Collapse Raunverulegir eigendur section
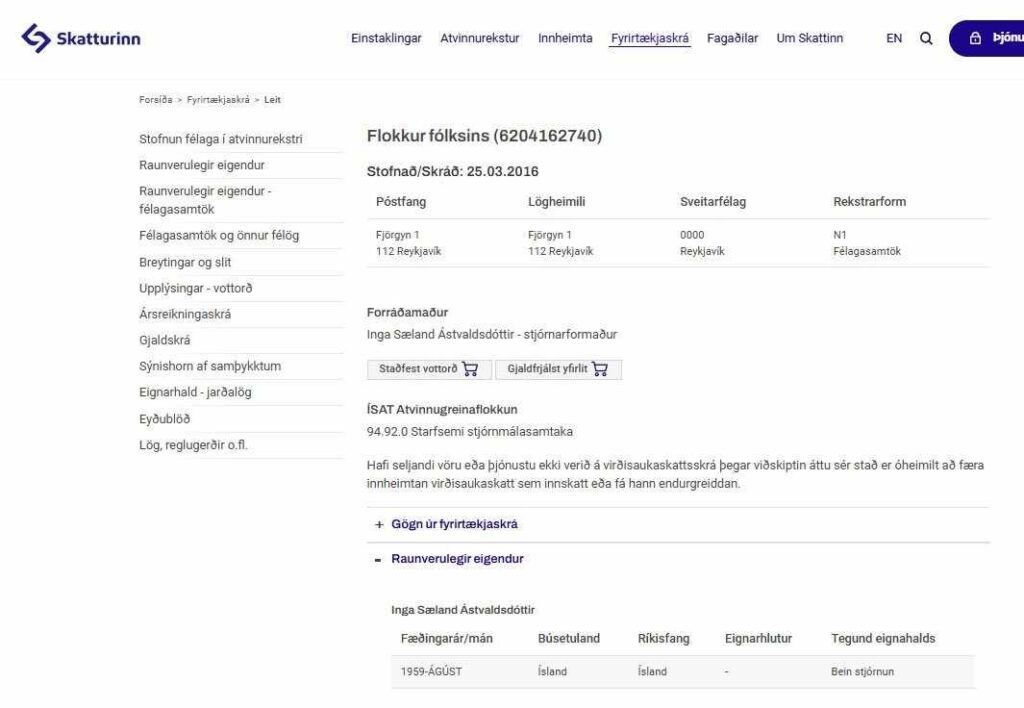 click(378, 559)
